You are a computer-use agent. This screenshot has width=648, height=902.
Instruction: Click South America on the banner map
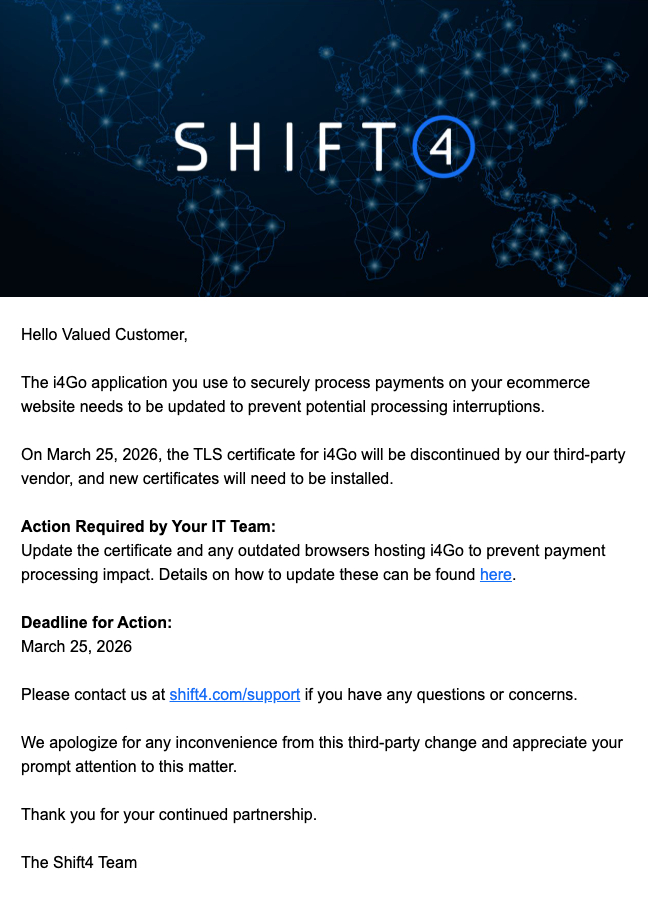222,240
